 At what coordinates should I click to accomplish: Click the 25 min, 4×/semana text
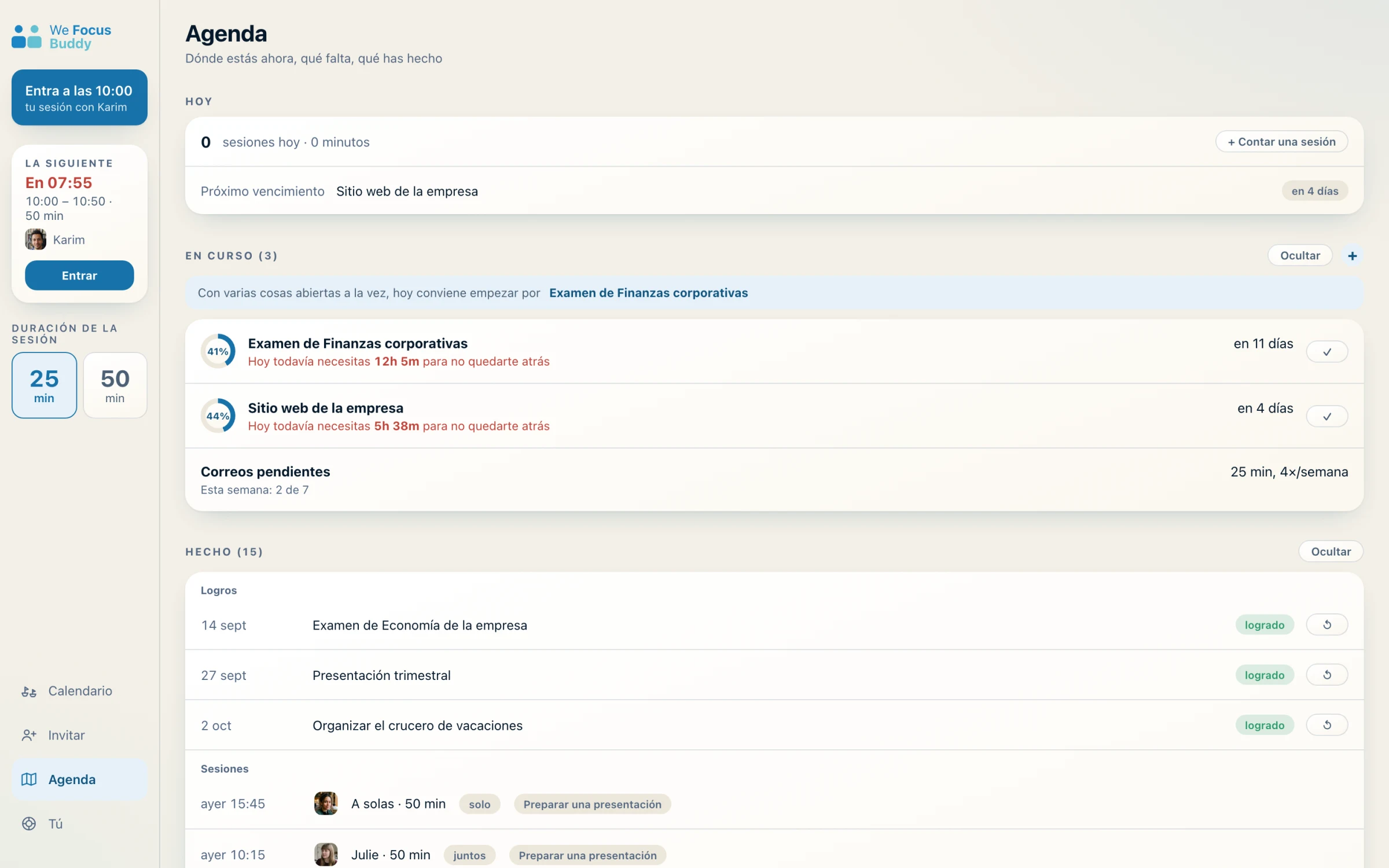pos(1289,472)
